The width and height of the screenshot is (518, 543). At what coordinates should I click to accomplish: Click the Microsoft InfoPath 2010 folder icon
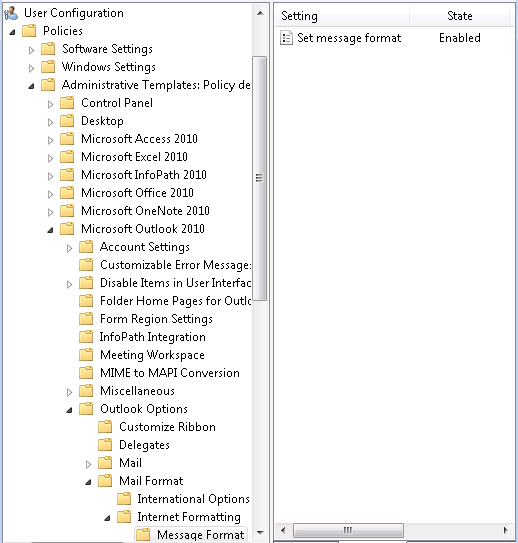[67, 175]
